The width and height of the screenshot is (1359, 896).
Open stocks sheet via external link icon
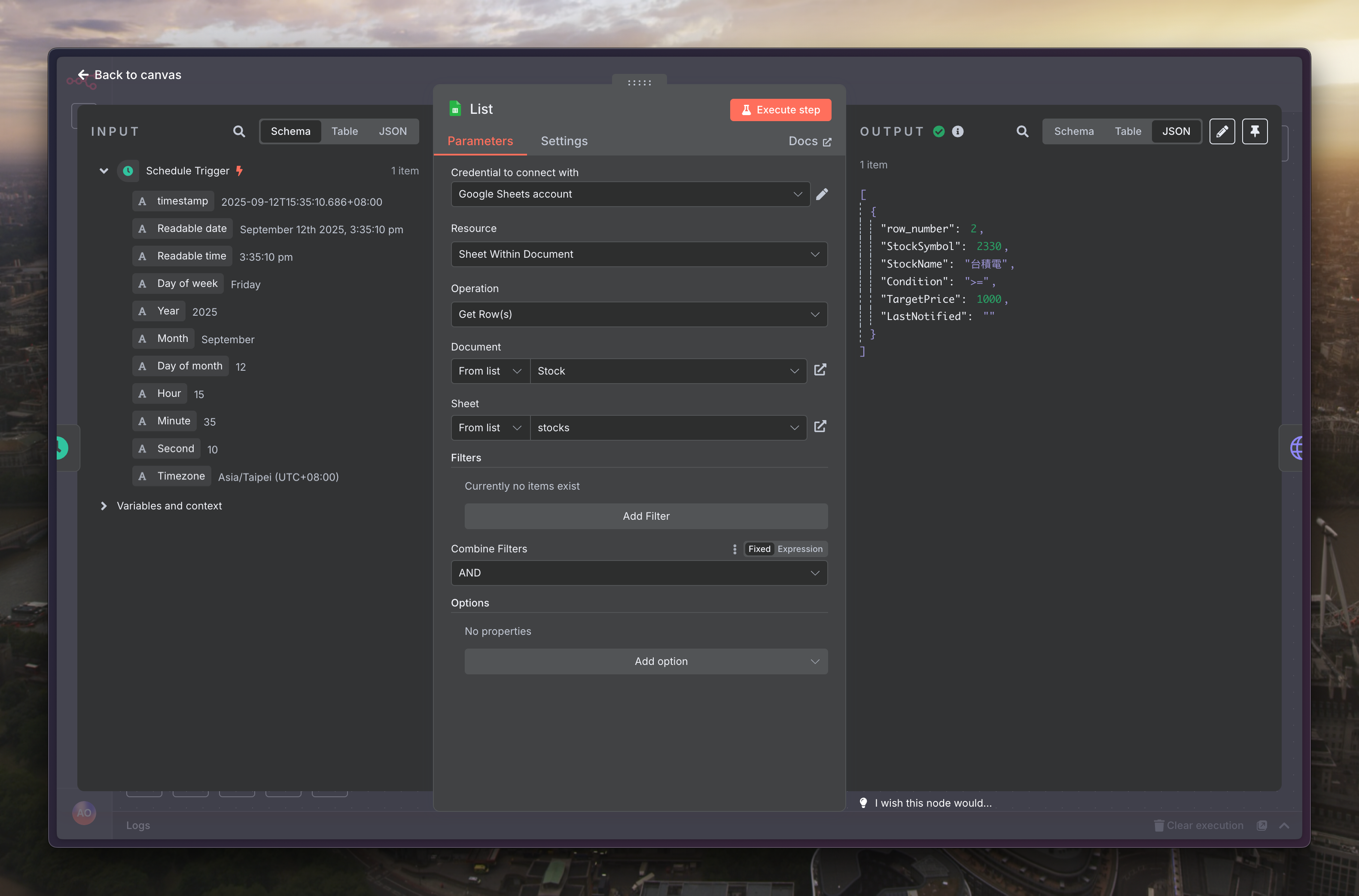point(820,427)
